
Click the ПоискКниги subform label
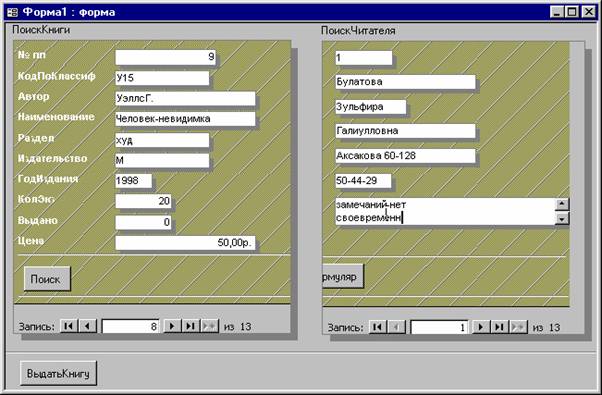tap(41, 30)
